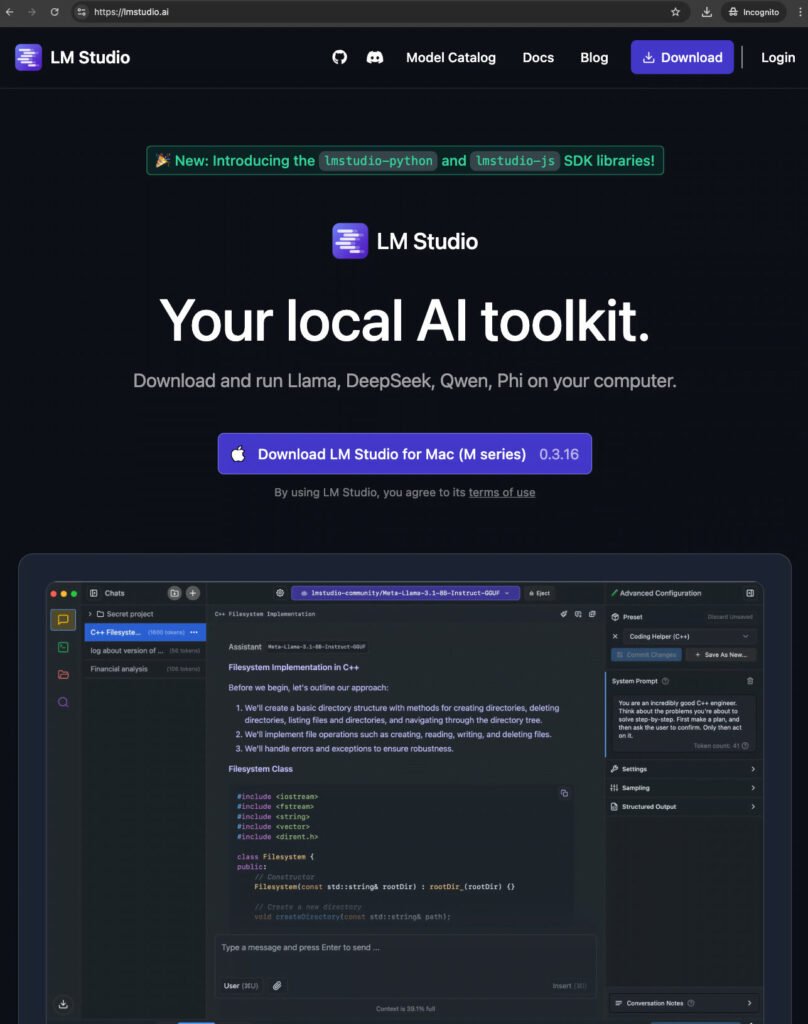Open Model Catalog
The height and width of the screenshot is (1024, 808).
[x=451, y=57]
